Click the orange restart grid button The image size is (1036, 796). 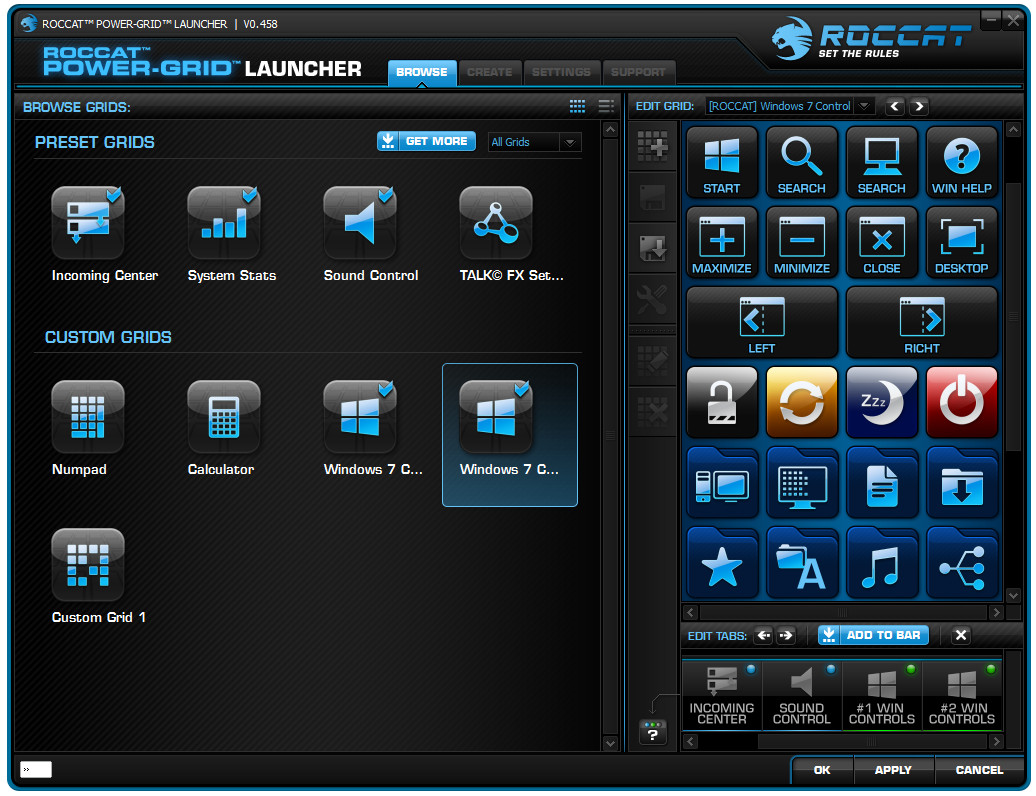801,402
